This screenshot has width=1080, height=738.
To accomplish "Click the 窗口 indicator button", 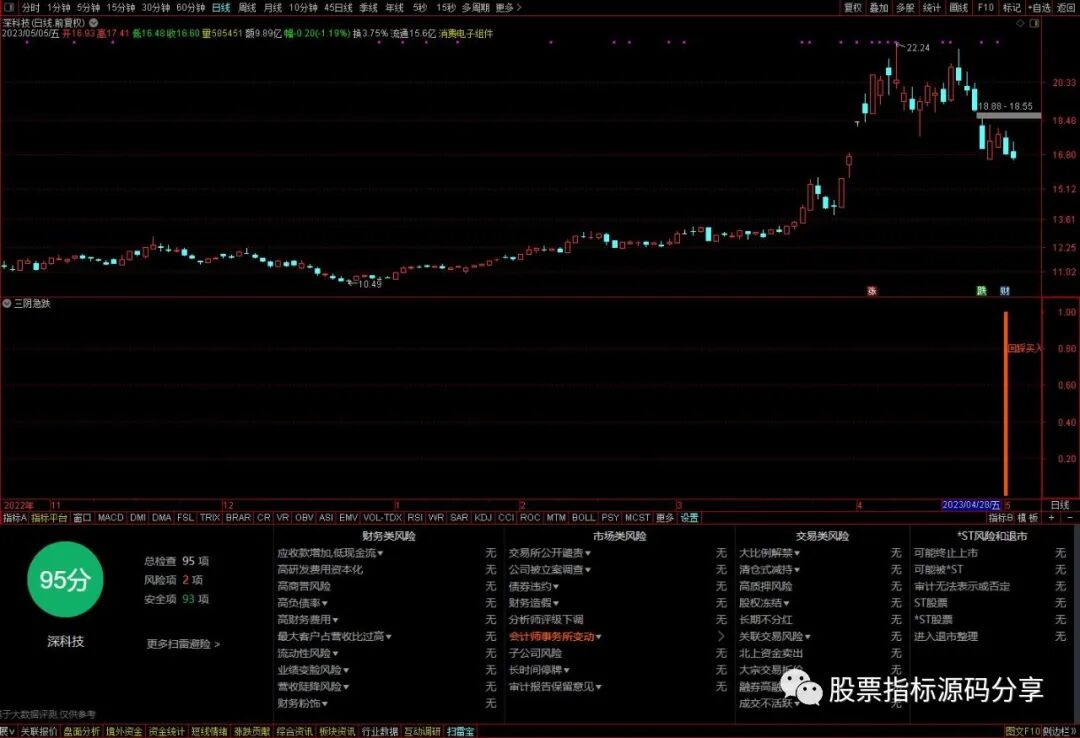I will 83,517.
